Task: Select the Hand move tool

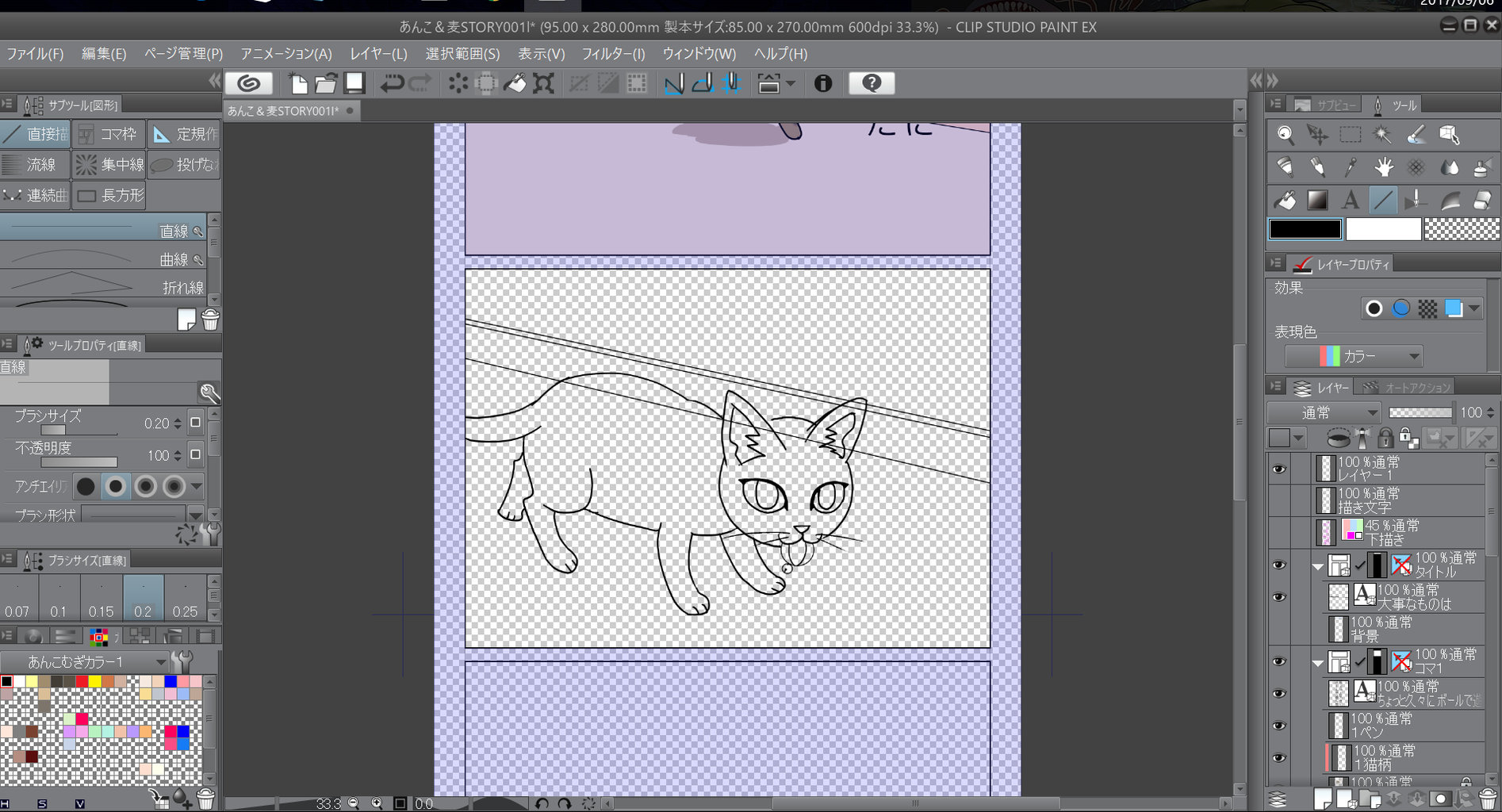Action: [x=1384, y=167]
